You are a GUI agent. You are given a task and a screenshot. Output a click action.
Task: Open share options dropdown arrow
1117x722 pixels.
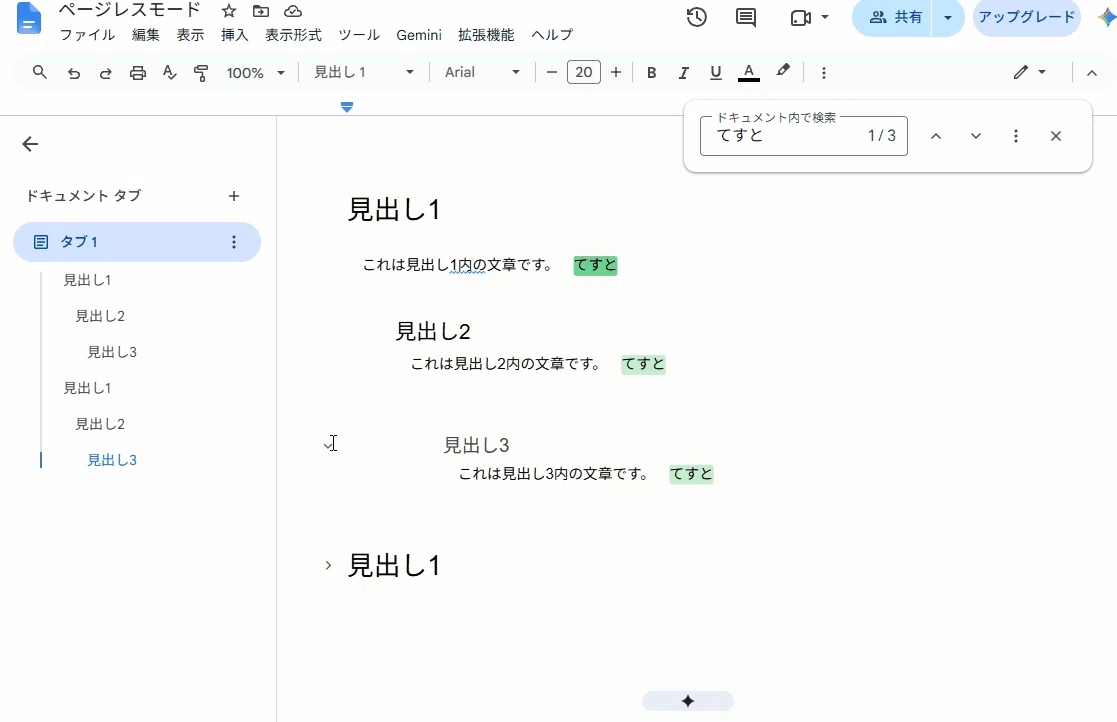(947, 17)
